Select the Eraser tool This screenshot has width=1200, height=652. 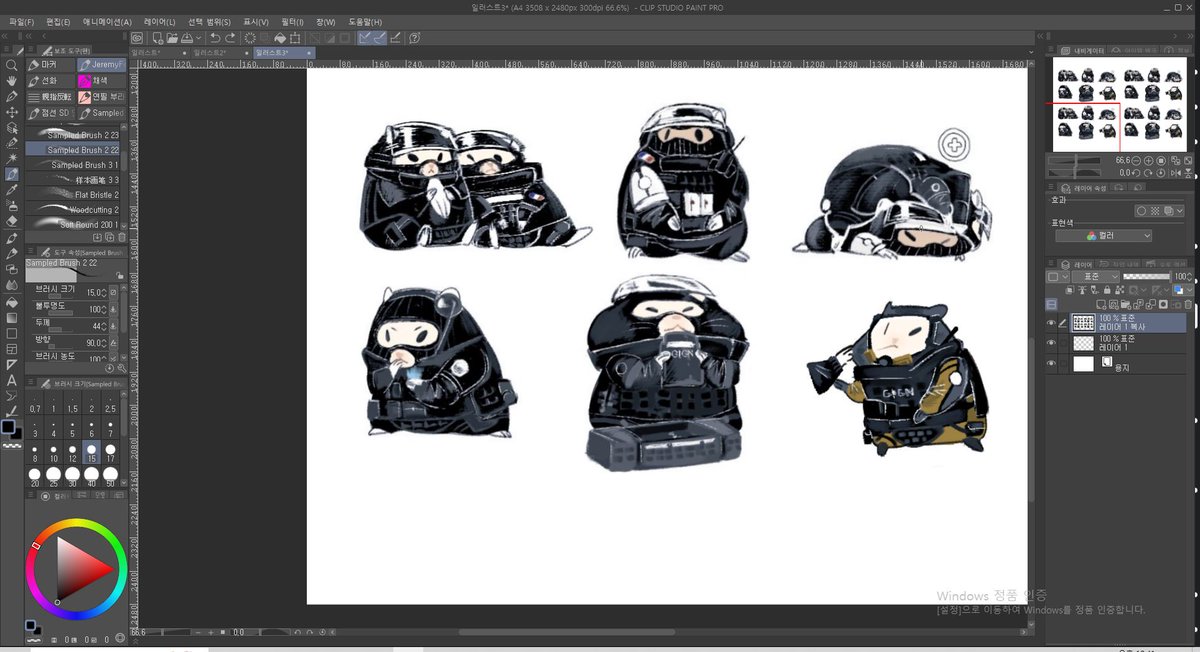pyautogui.click(x=12, y=221)
